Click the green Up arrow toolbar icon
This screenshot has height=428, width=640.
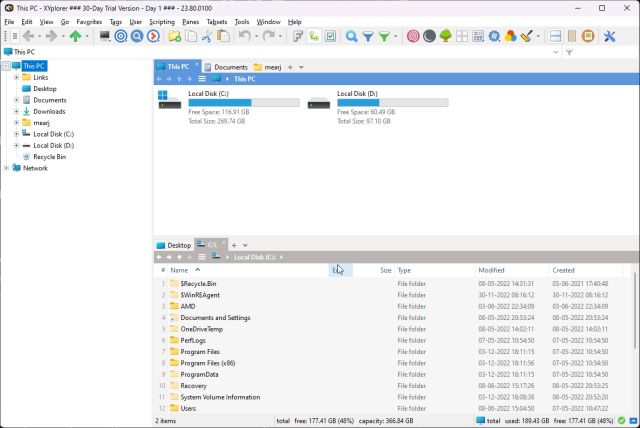pos(75,36)
